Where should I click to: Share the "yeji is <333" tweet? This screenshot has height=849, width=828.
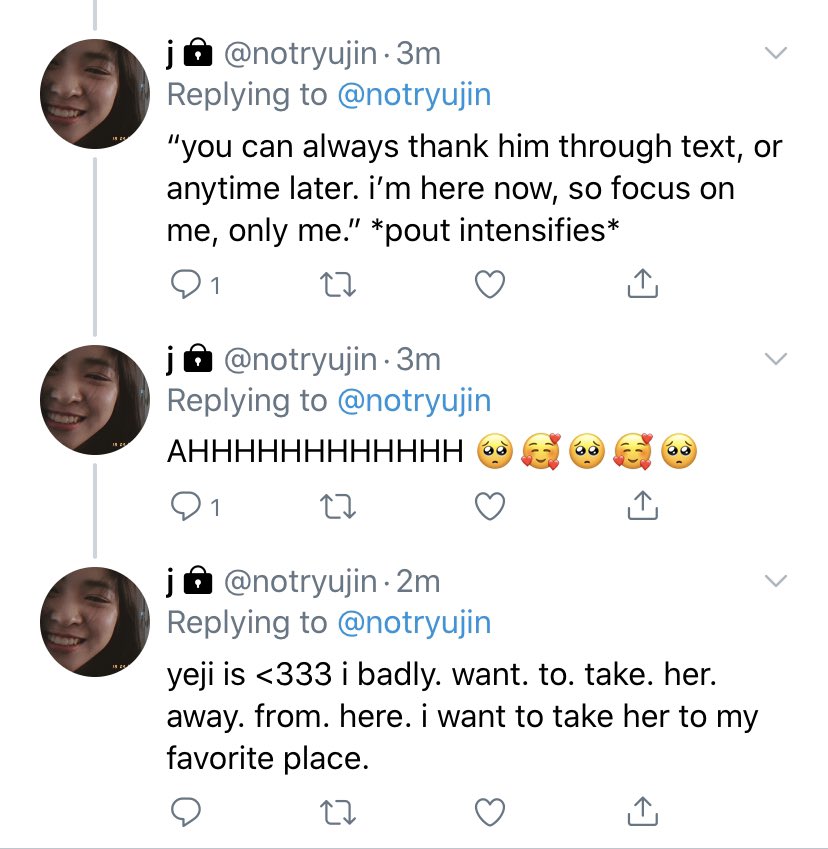[642, 811]
